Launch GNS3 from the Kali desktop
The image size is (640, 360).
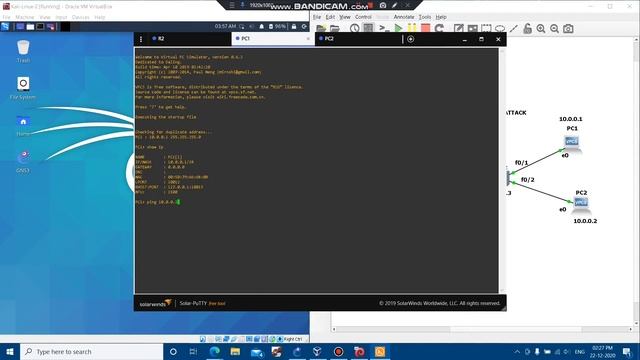[x=23, y=157]
